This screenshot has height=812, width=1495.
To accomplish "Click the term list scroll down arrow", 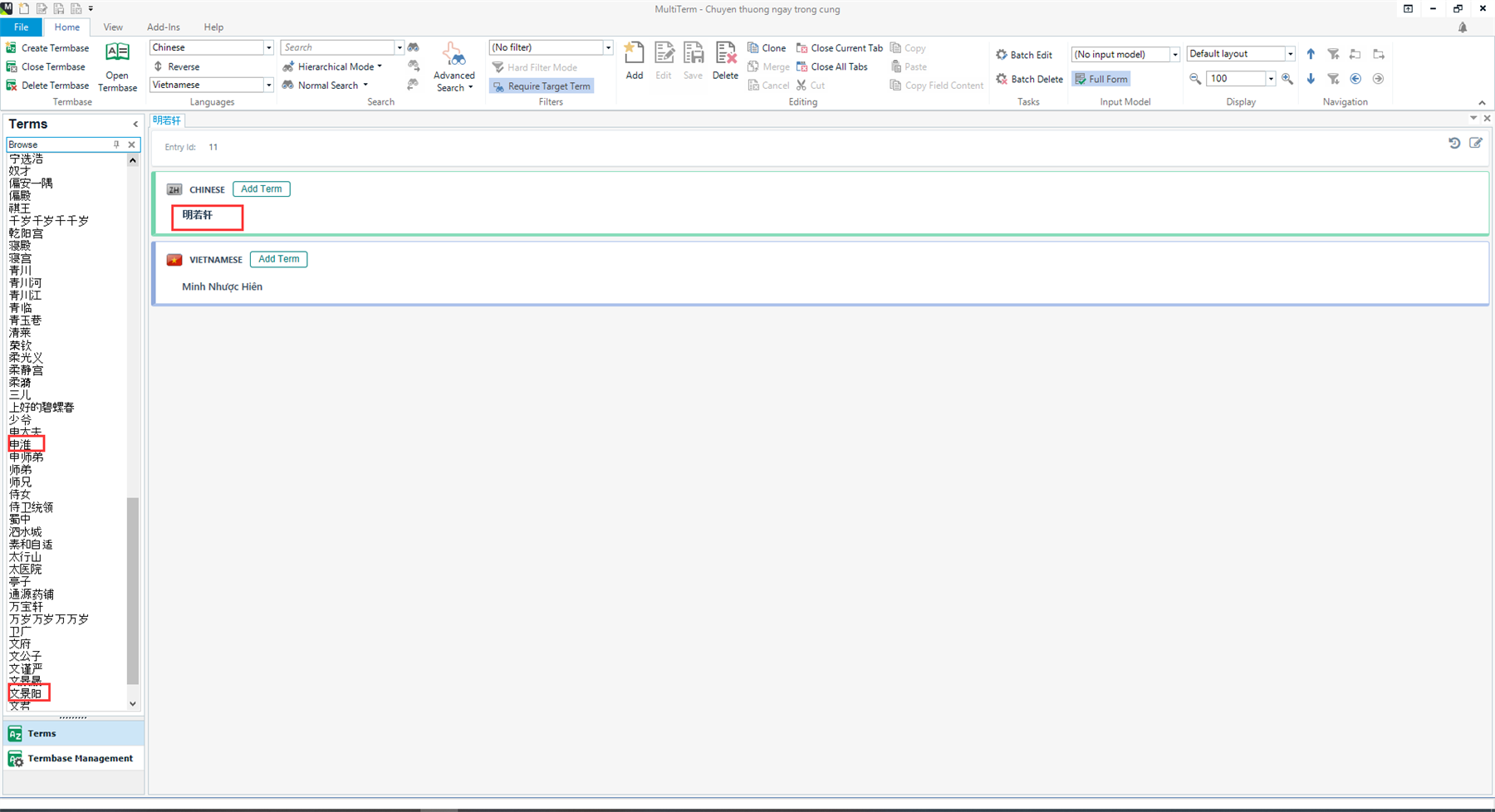I will (x=133, y=704).
